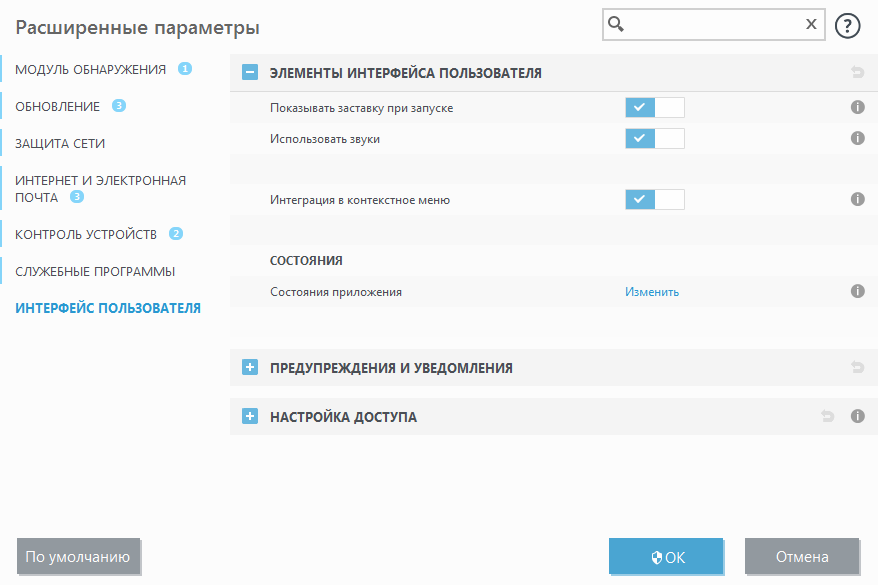Click the info icon next to Состояния приложения

tap(857, 291)
